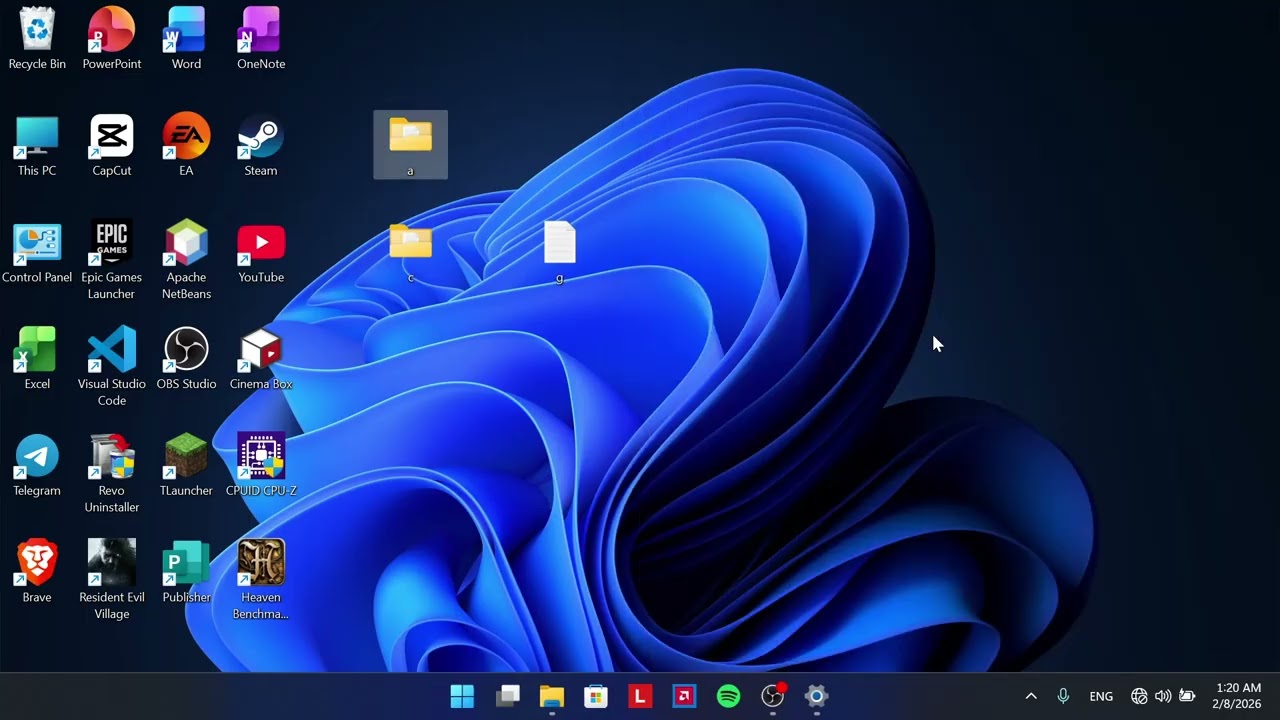Select the YouTube desktop shortcut
This screenshot has width=1280, height=720.
click(261, 253)
